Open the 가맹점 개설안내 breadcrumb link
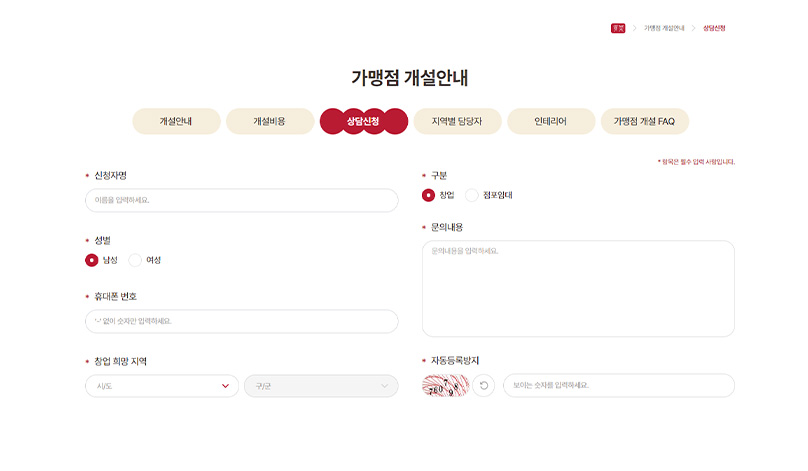This screenshot has width=808, height=471. (x=664, y=28)
